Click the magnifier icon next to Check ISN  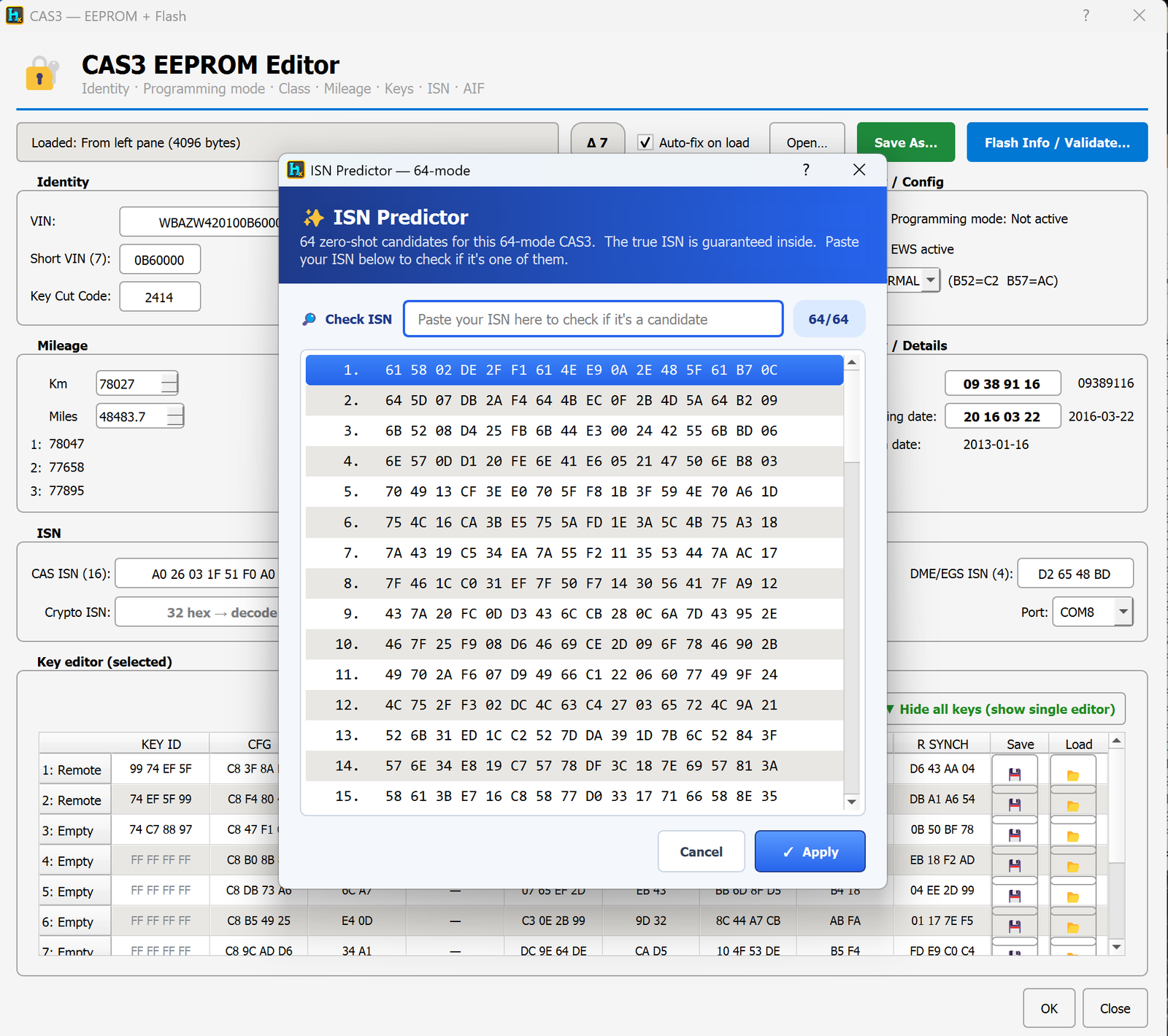click(310, 319)
